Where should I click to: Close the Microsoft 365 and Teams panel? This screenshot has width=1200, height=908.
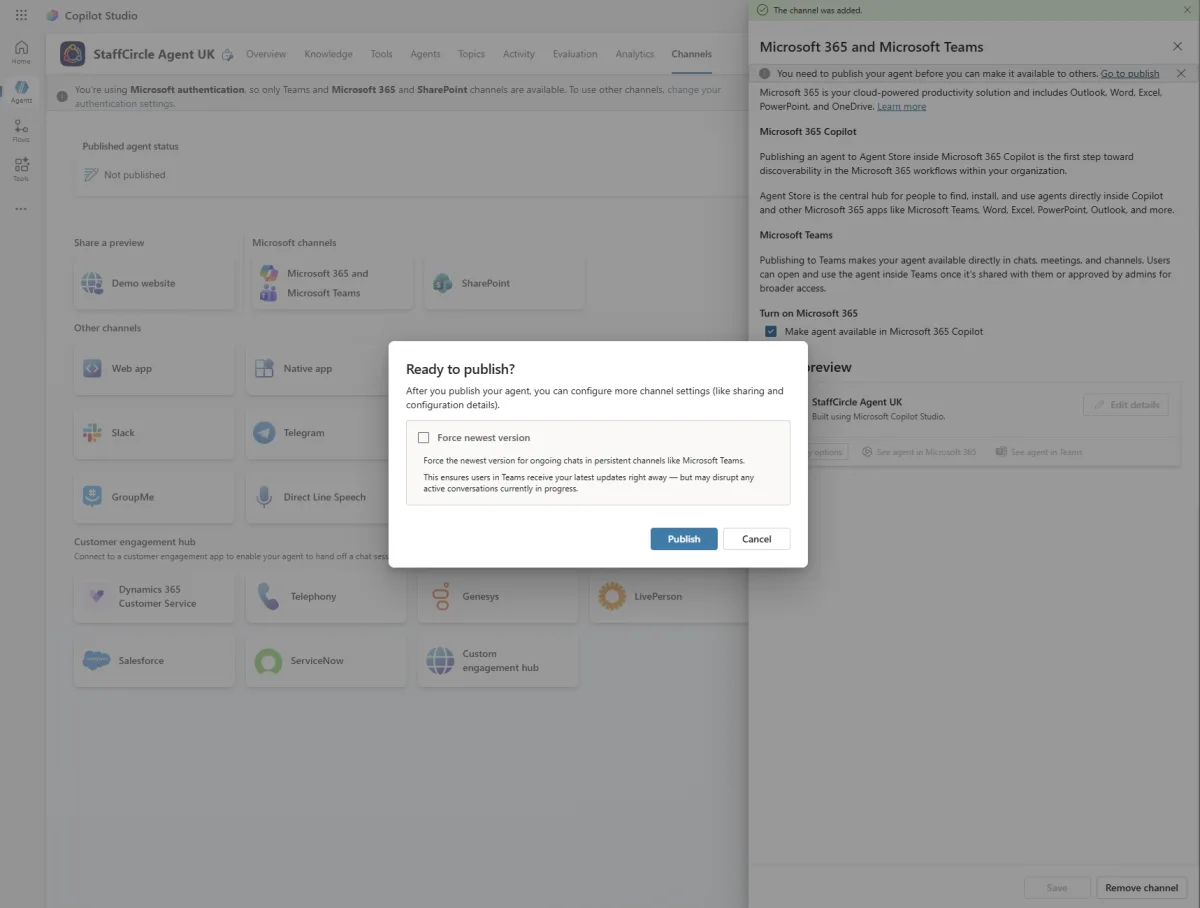click(x=1177, y=46)
